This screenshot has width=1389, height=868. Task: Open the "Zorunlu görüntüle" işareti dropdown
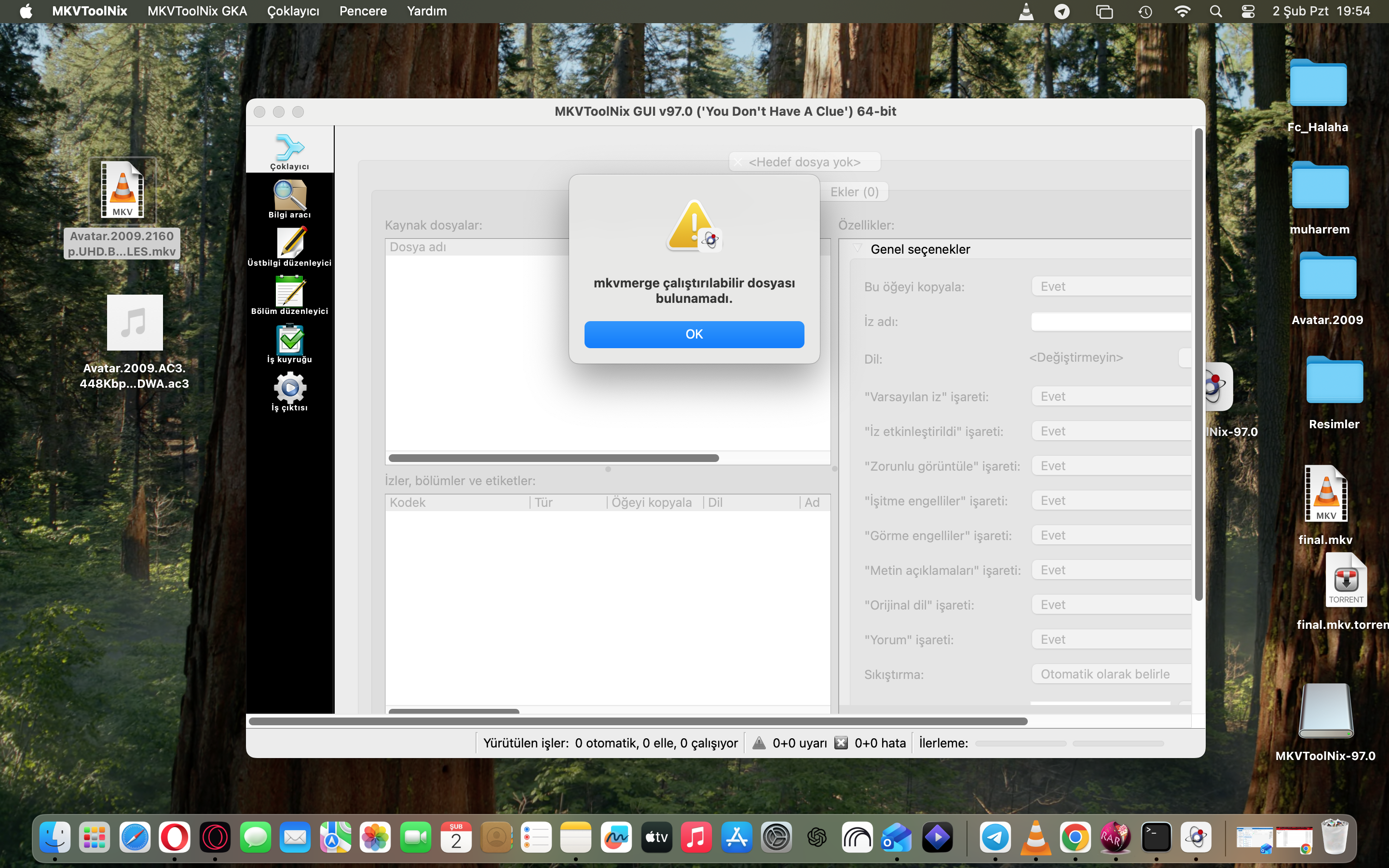(x=1111, y=466)
